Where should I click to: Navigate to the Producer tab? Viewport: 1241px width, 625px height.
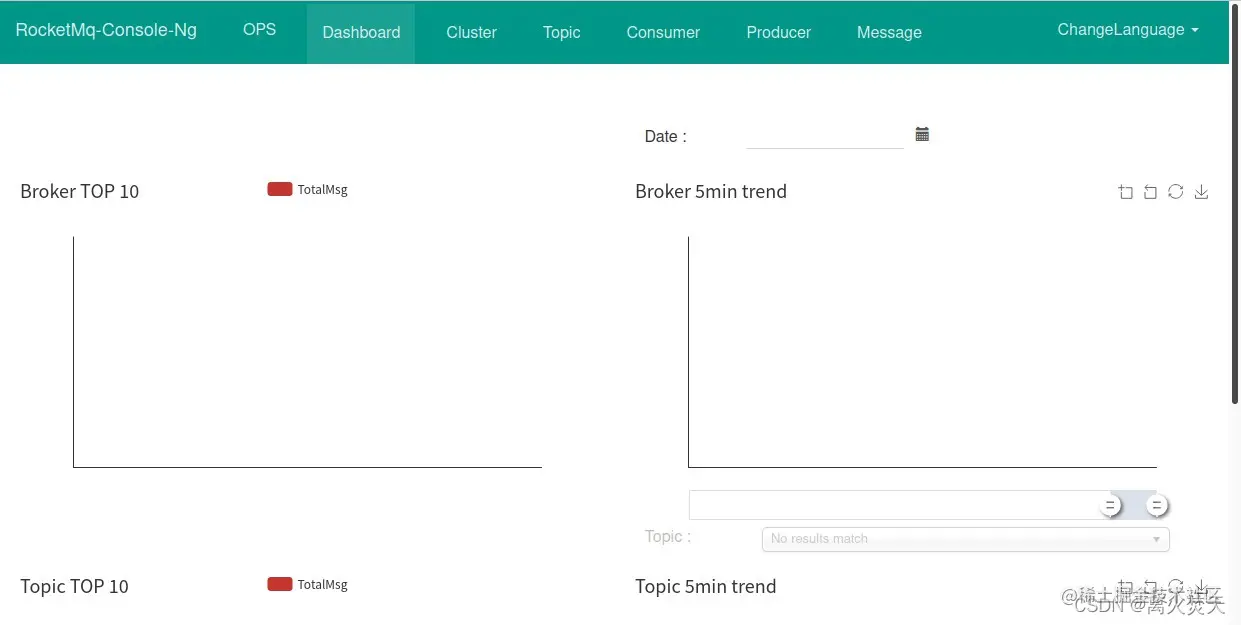[x=778, y=33]
